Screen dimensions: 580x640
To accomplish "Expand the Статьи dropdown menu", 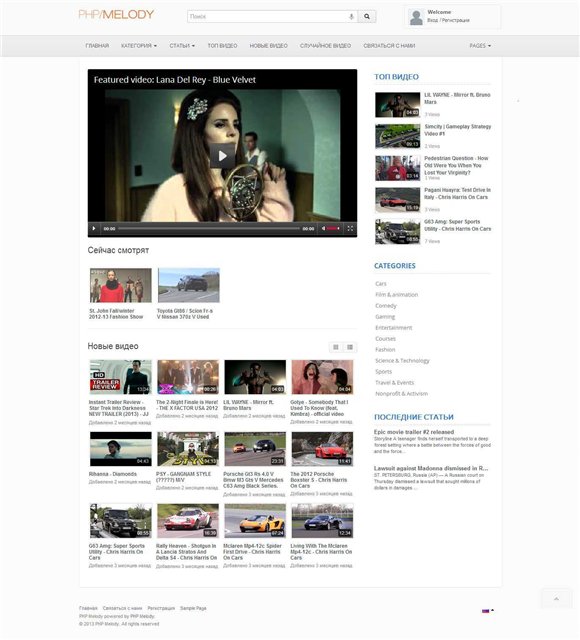I will [182, 46].
